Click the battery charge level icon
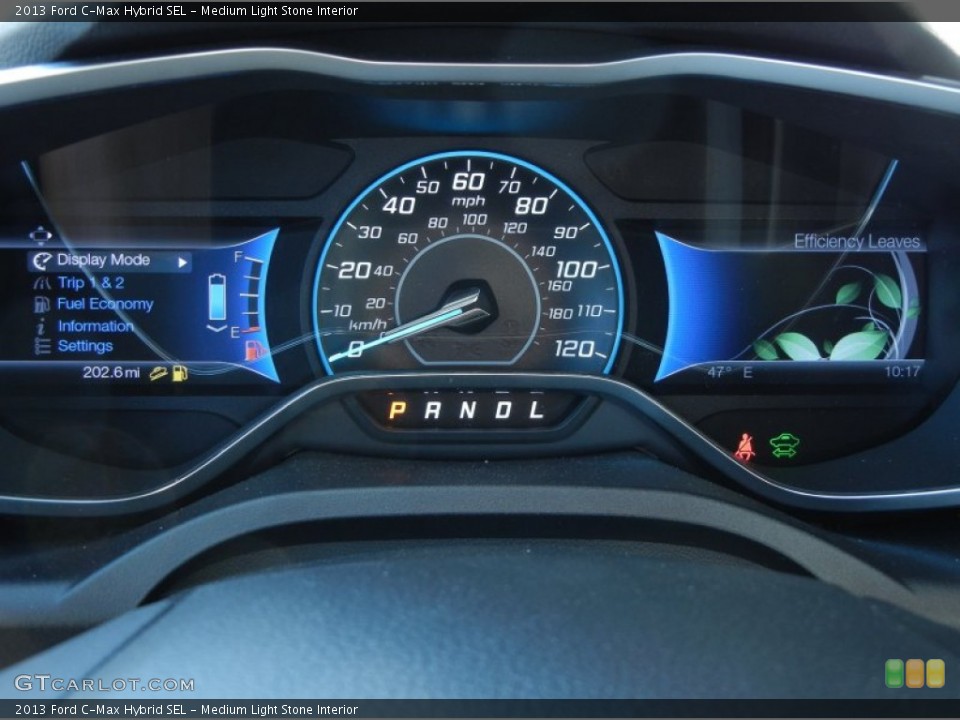 (x=217, y=298)
